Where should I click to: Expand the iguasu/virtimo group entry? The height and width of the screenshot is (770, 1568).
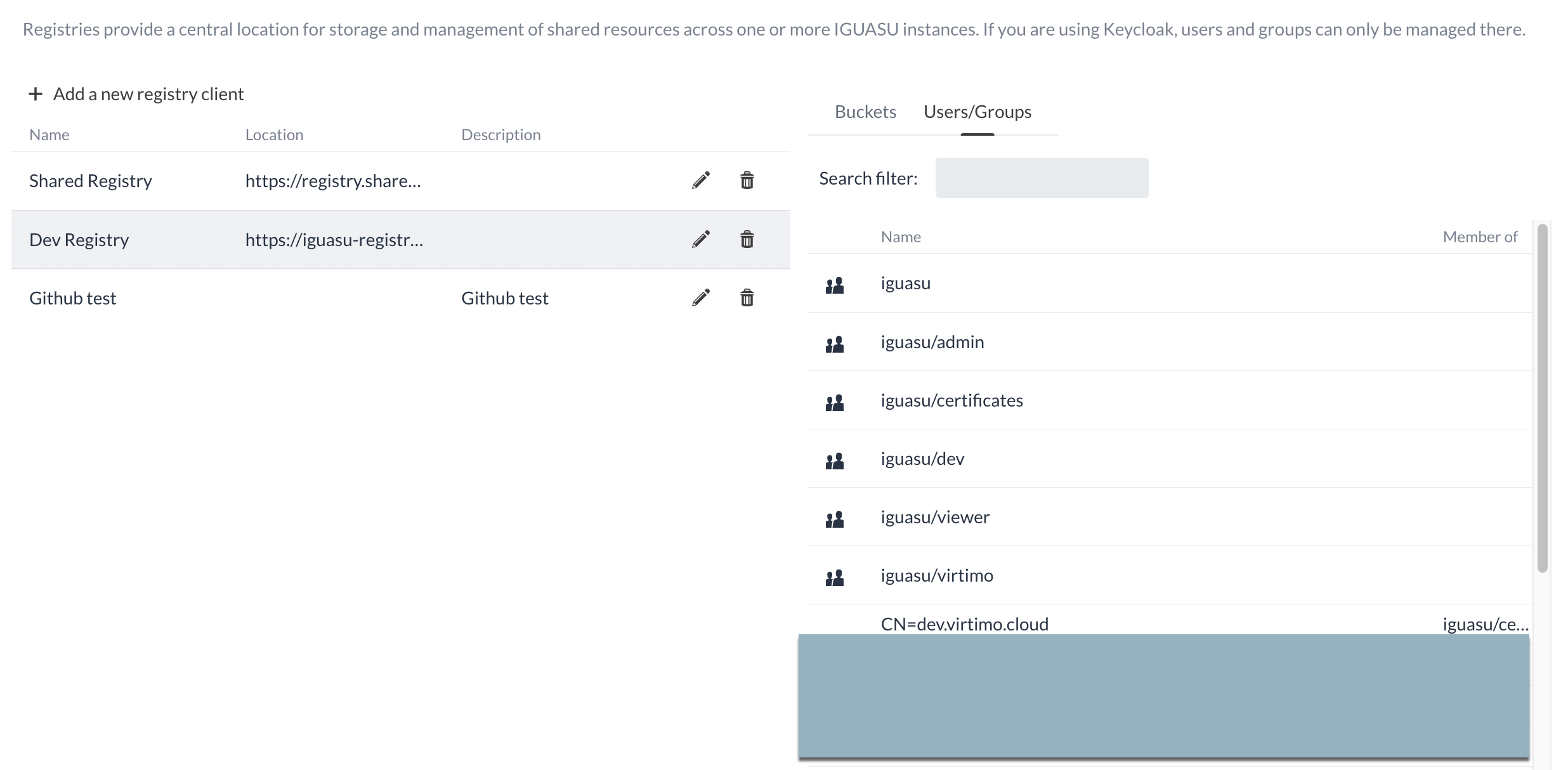(x=836, y=576)
